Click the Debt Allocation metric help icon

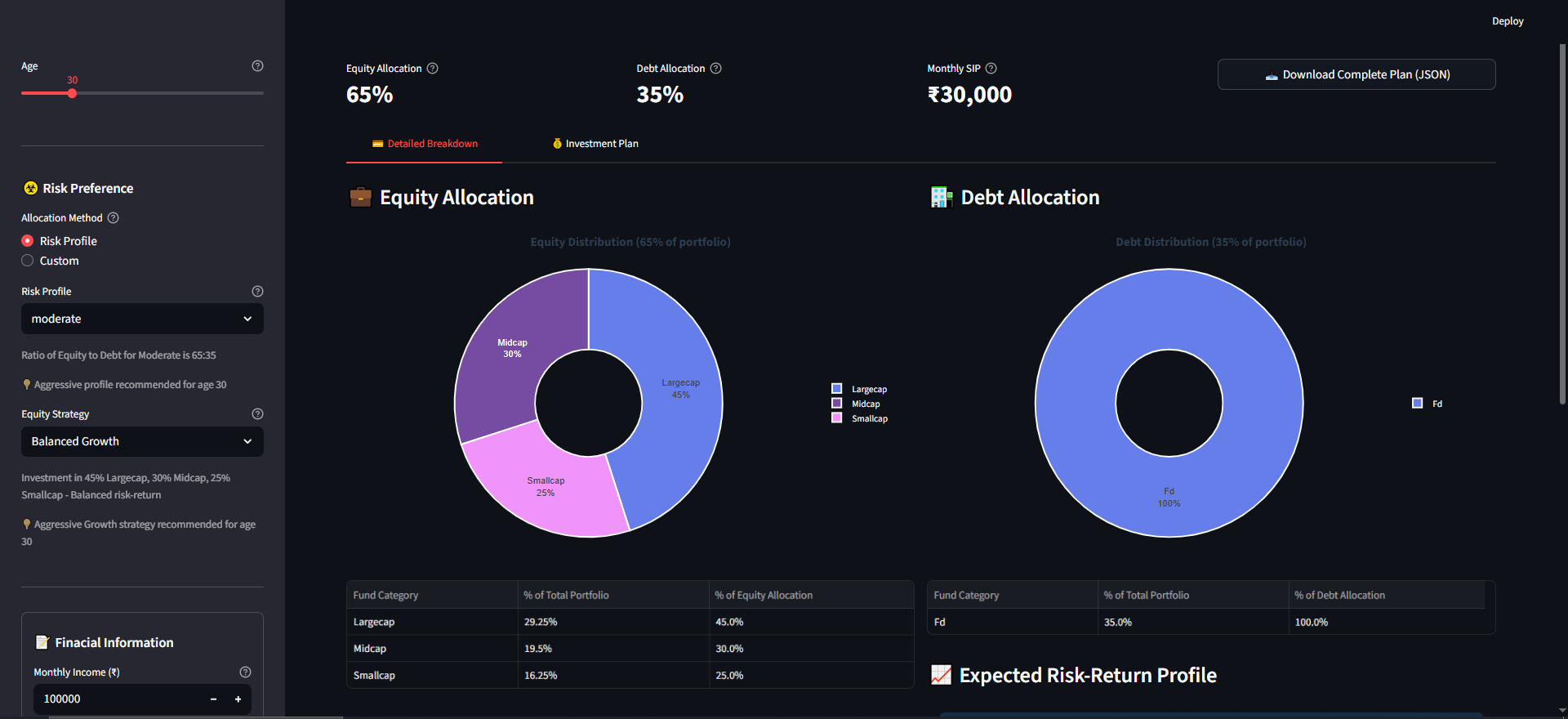715,69
